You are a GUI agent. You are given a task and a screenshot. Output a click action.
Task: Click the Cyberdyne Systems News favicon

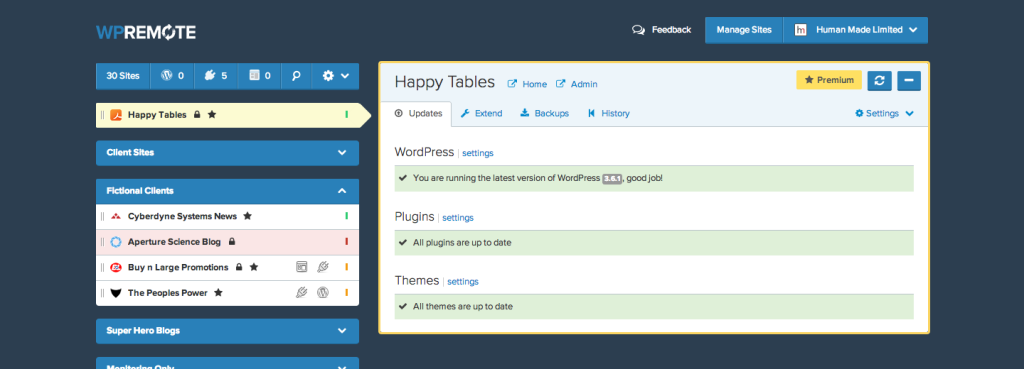click(116, 216)
